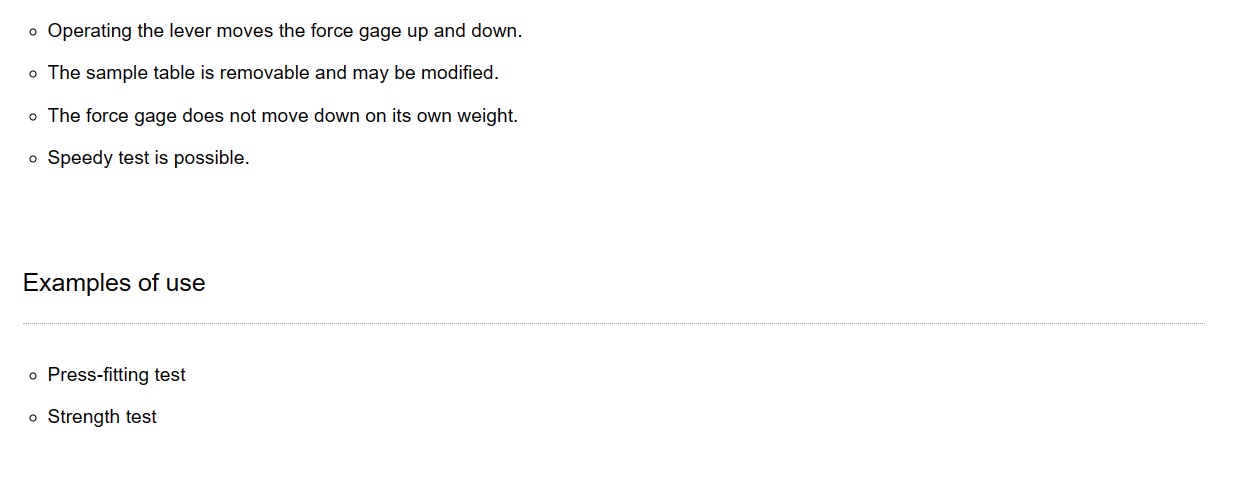Screen dimensions: 1243x495
Task: Click the "Press-fitting test" list item
Action: 117,375
